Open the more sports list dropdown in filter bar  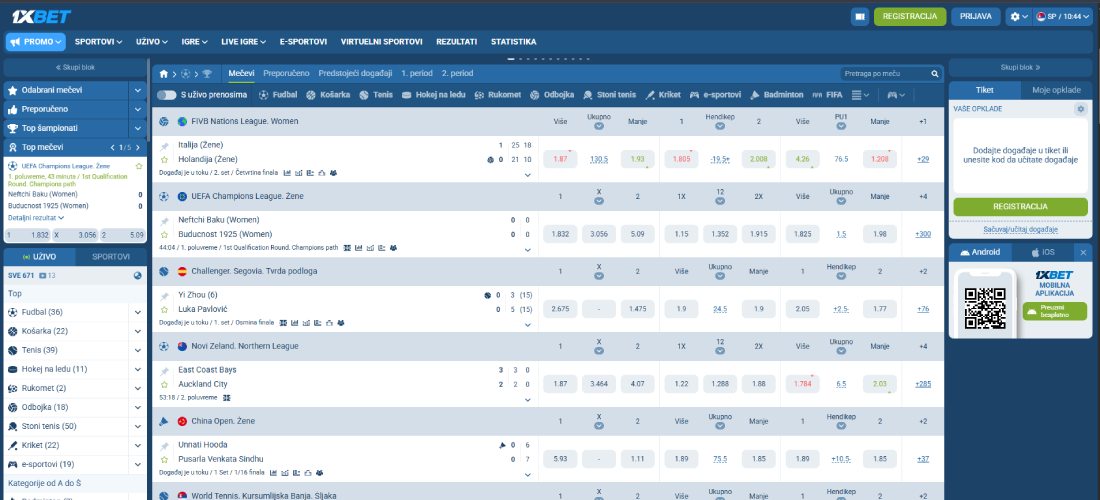[860, 95]
